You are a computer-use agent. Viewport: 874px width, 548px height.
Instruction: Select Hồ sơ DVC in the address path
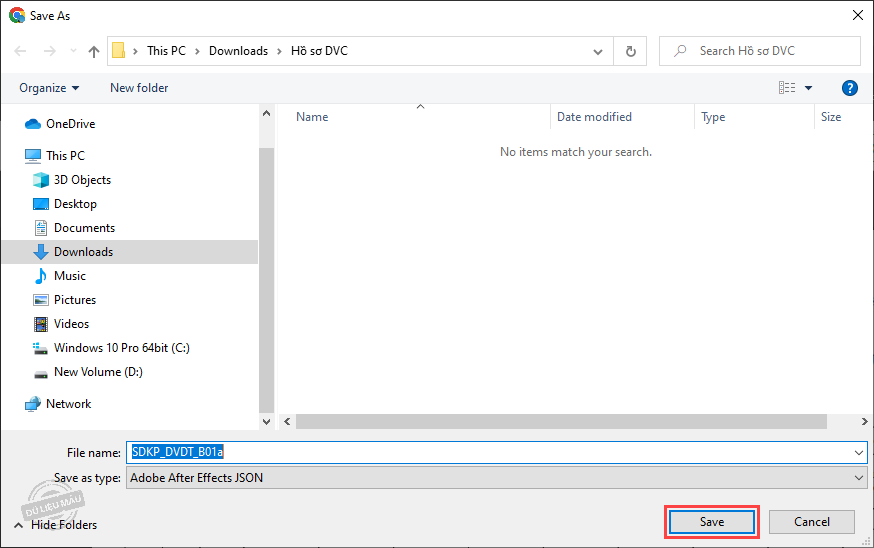click(319, 51)
